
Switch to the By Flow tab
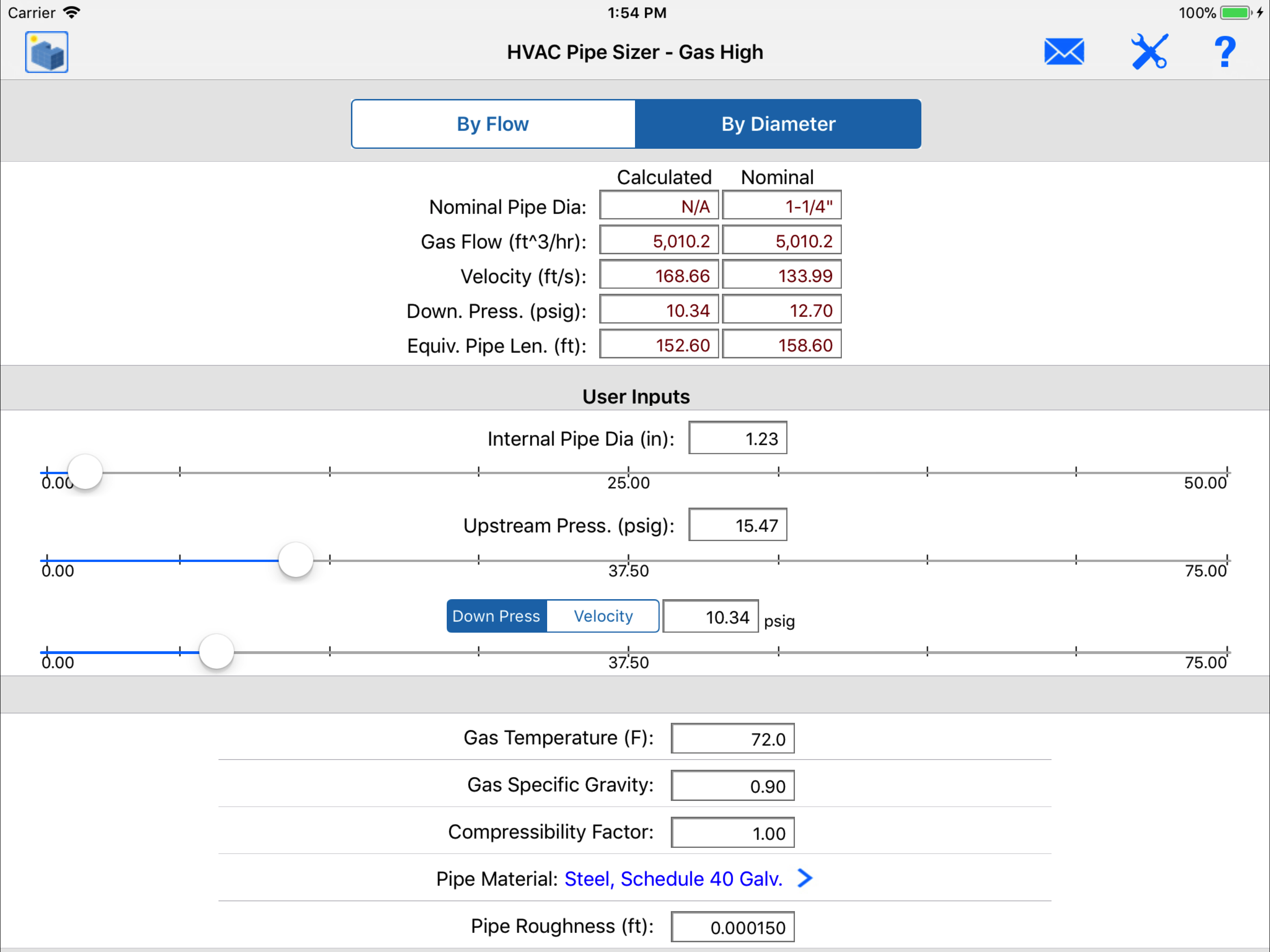[x=493, y=124]
